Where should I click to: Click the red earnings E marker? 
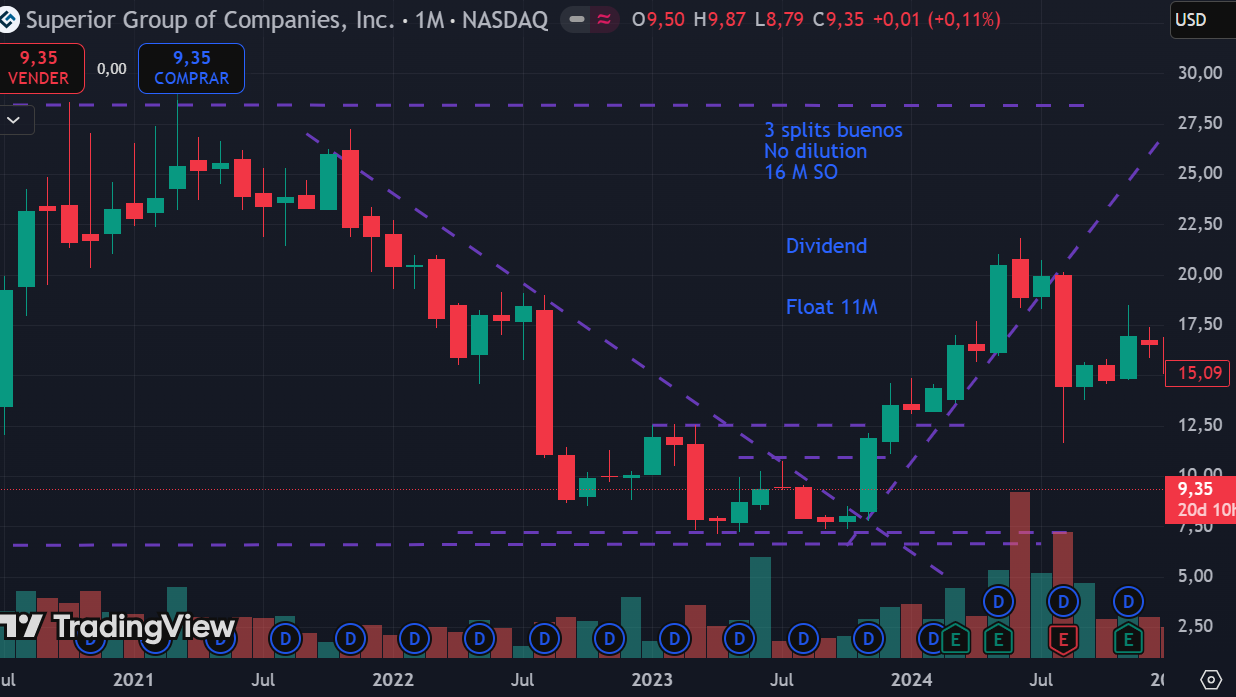pos(1063,637)
